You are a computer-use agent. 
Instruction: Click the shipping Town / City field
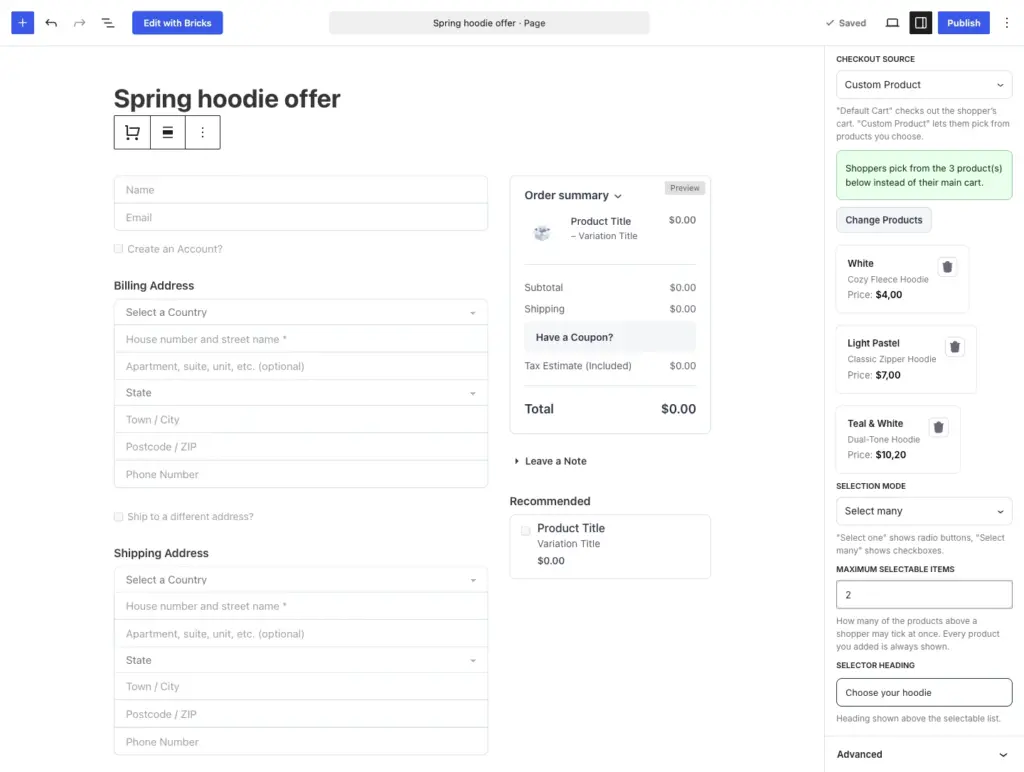coord(300,687)
